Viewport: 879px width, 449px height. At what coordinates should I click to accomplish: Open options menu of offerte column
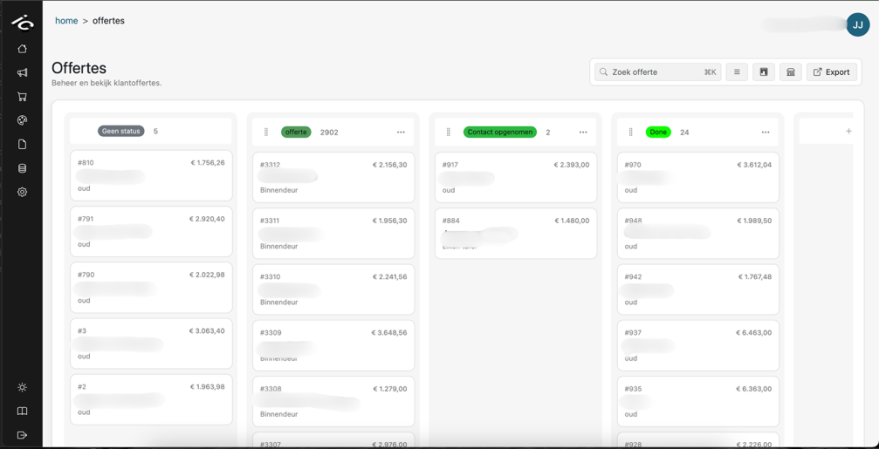coord(401,132)
